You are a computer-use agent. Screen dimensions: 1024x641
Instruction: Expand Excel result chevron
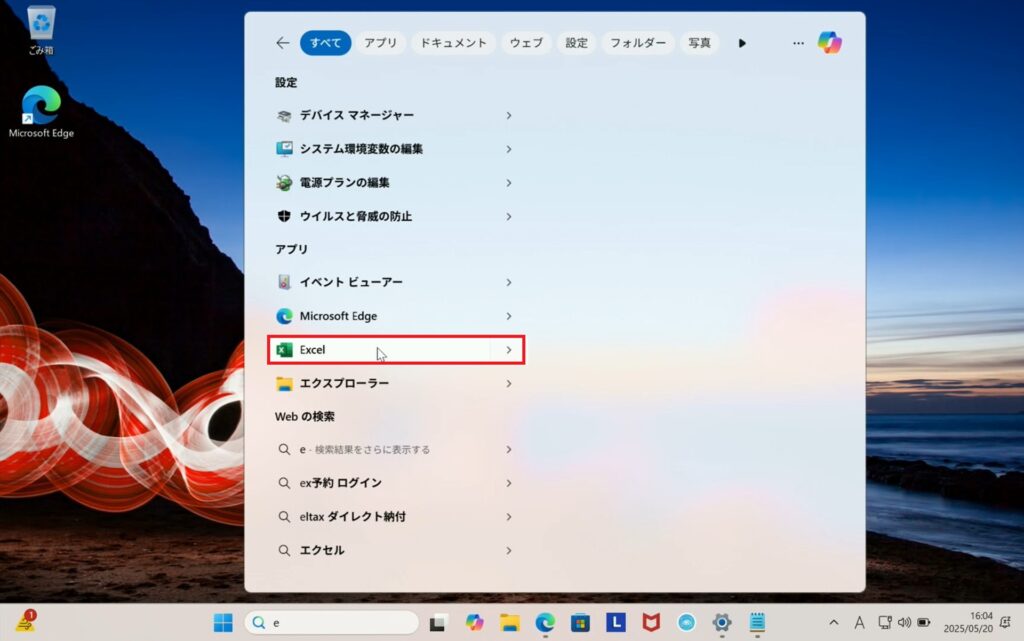[x=508, y=350]
